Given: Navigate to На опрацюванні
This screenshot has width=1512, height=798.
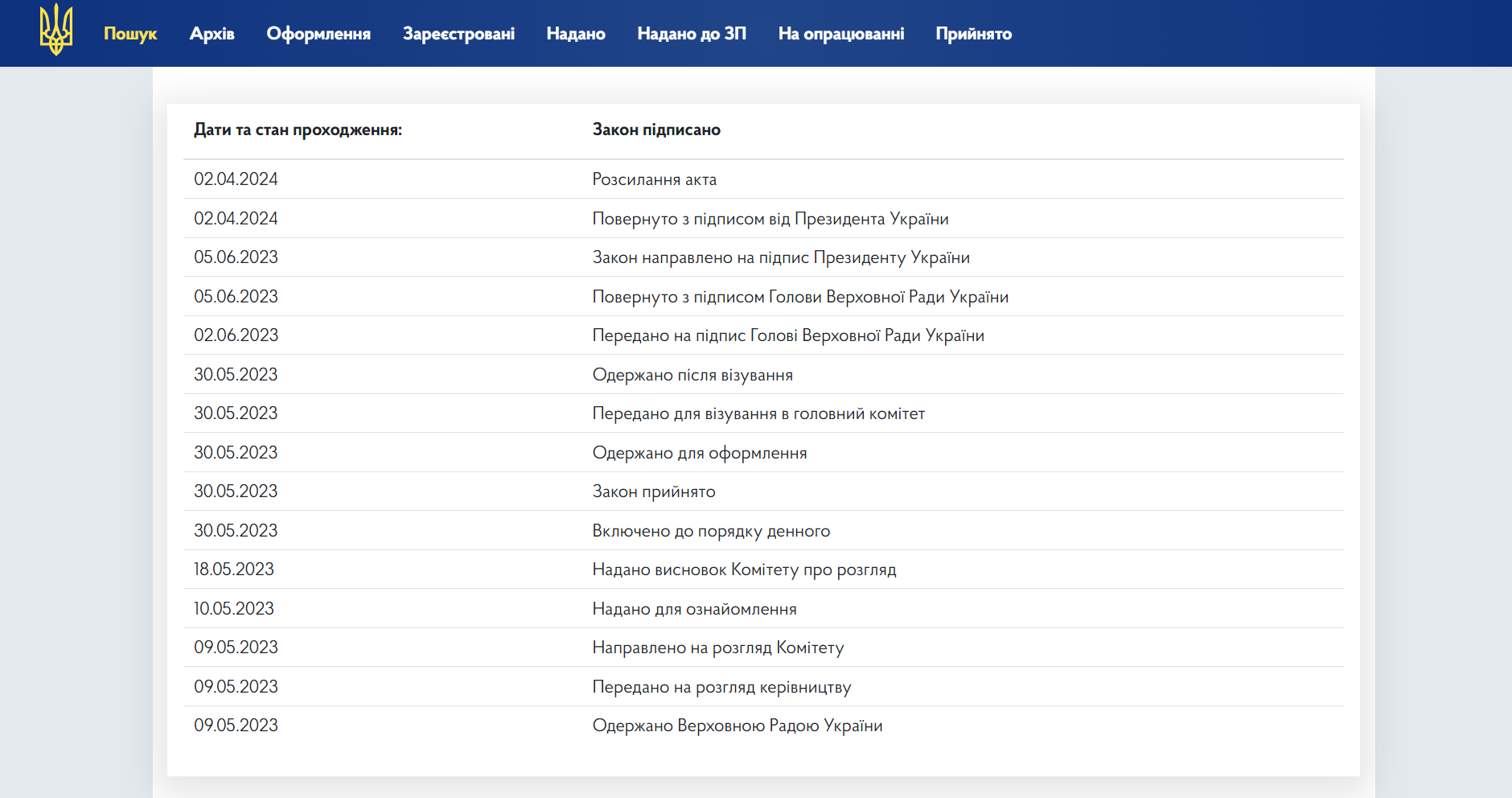Looking at the screenshot, I should (841, 34).
